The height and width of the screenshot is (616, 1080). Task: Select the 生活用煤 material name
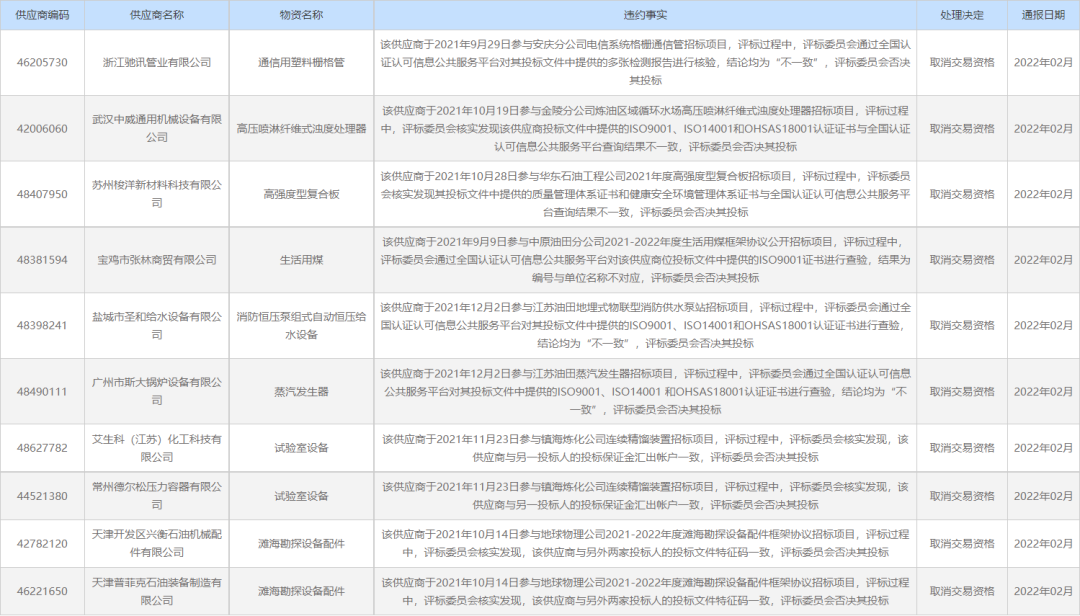303,259
